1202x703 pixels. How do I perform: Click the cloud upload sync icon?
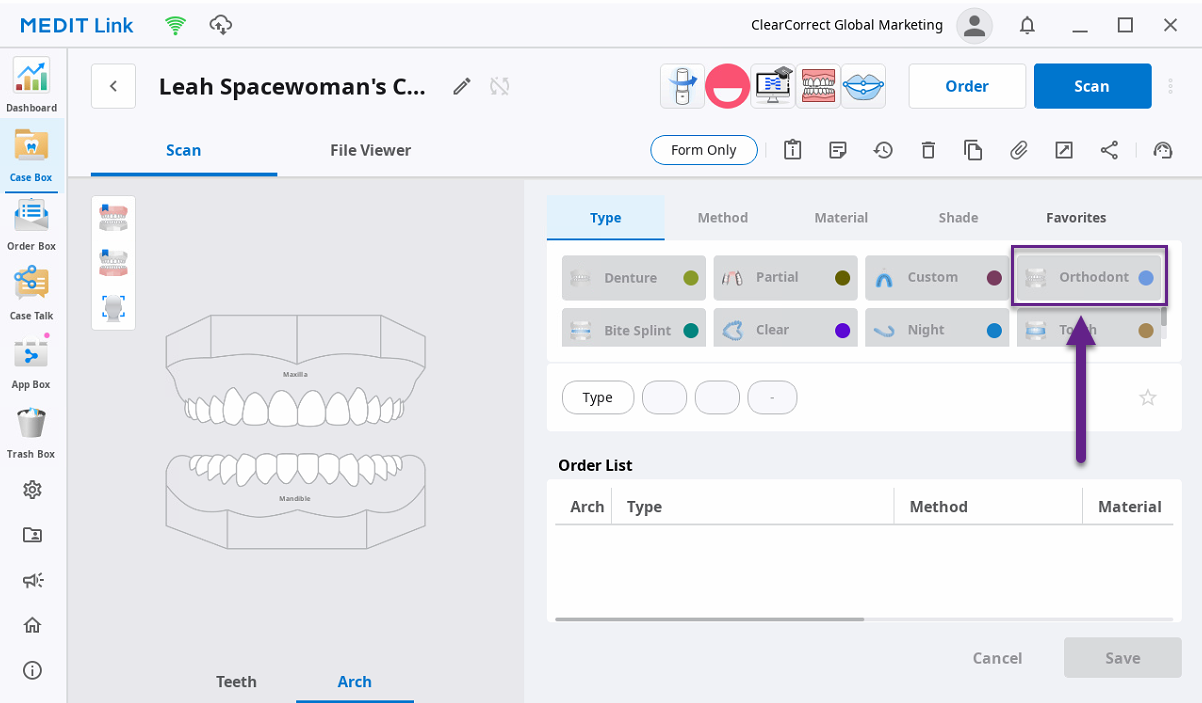(x=220, y=25)
